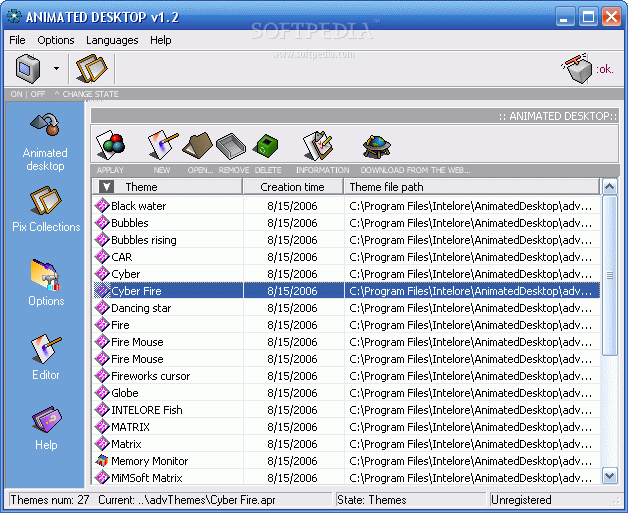Open the dropdown arrow beside monitor icon
The image size is (628, 513).
coord(56,68)
